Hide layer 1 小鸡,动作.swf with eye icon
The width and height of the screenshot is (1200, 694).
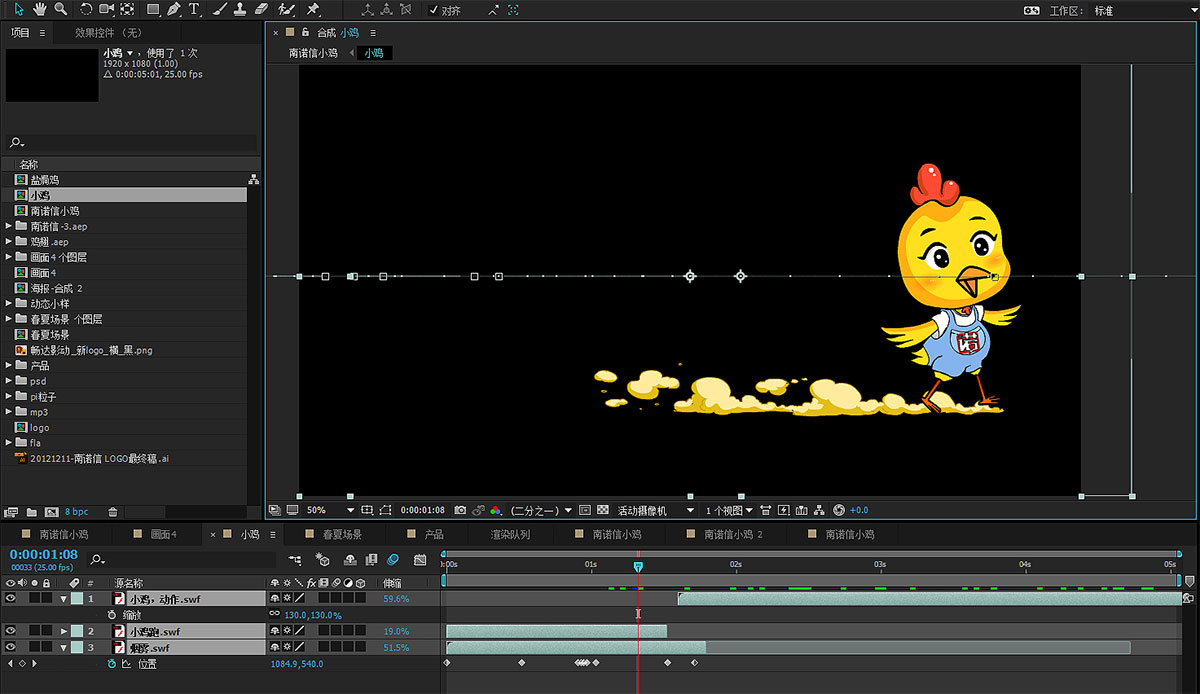[x=11, y=598]
